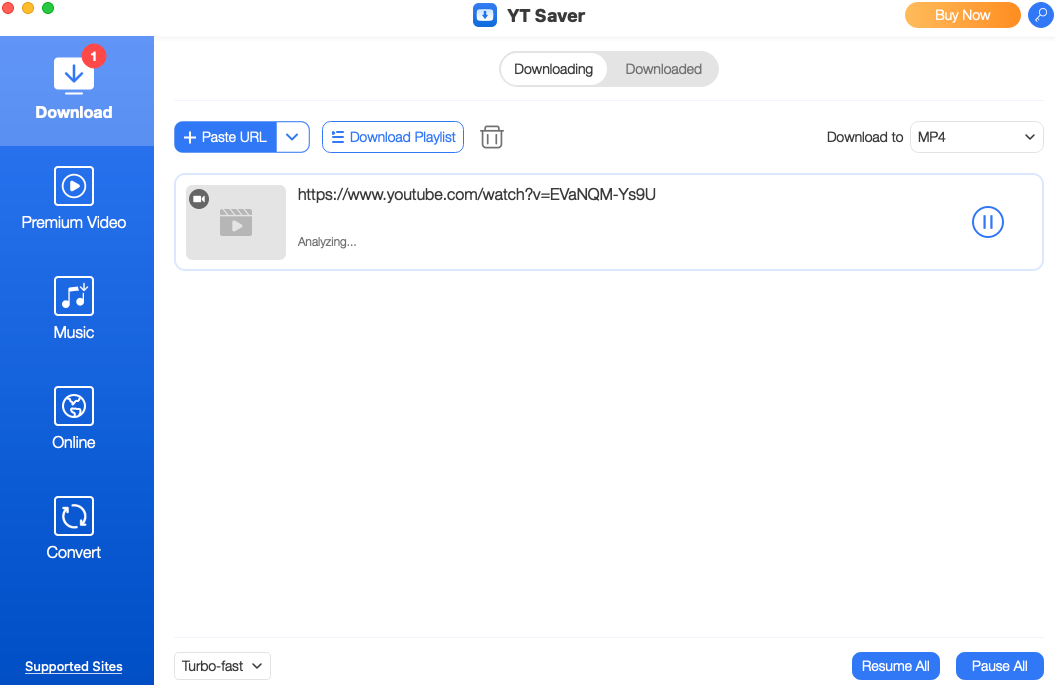Open the Online browser section

pyautogui.click(x=74, y=419)
